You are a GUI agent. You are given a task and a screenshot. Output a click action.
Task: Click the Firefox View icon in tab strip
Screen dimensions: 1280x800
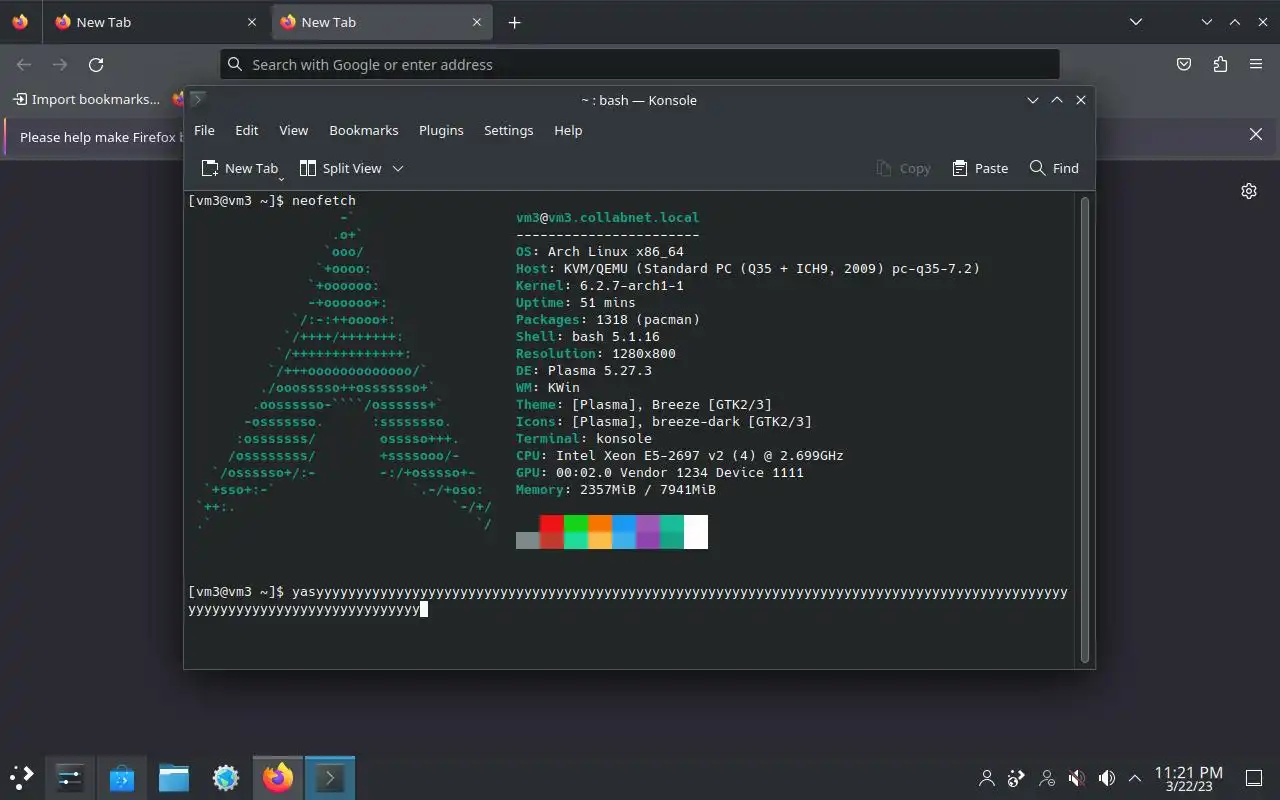point(20,22)
